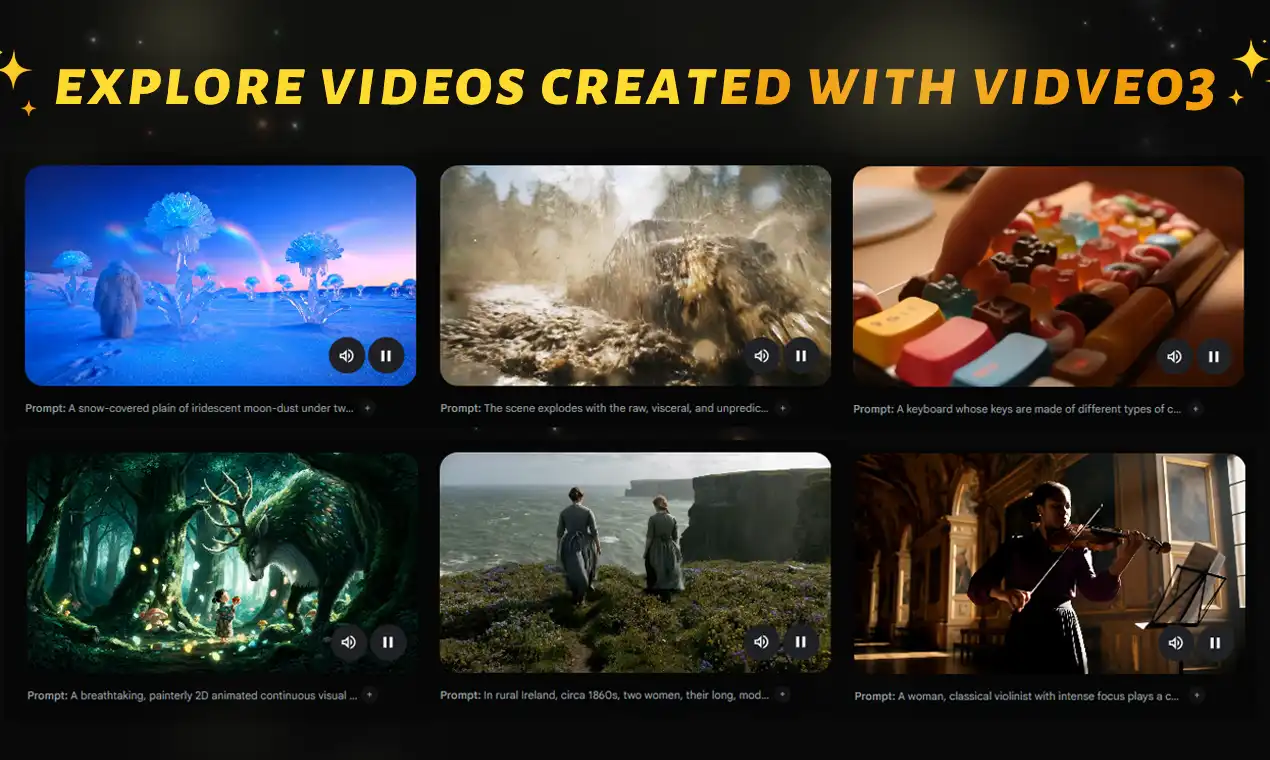
Task: Expand the rural Ireland prompt text
Action: (x=782, y=695)
